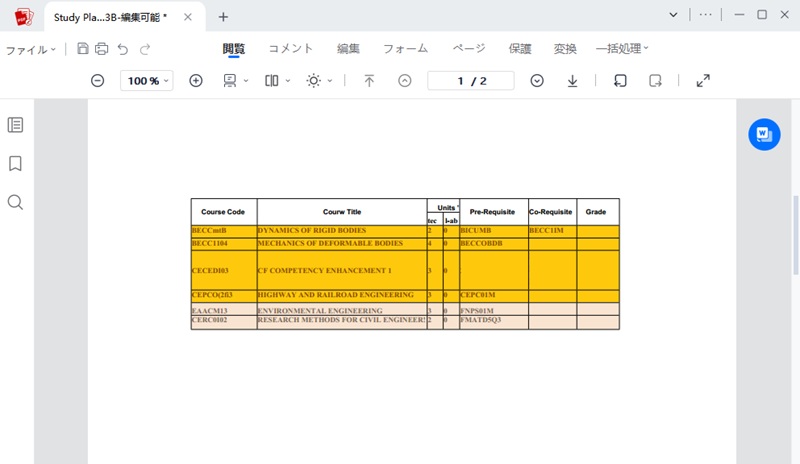
Task: Click CF COMPETENCY ENHANCEMENT 1 cell
Action: click(341, 270)
